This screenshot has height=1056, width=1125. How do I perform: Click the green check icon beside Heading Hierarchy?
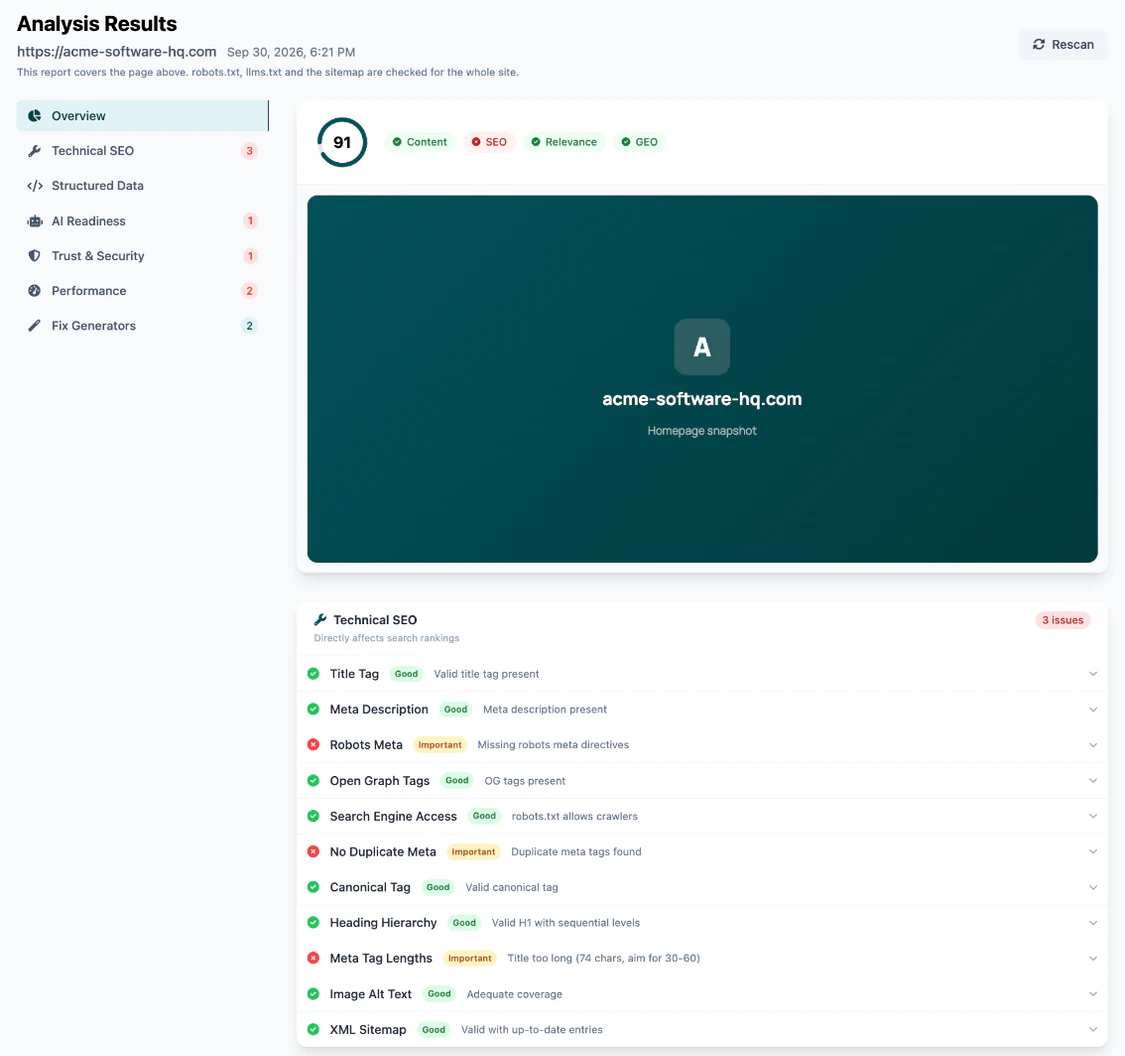tap(314, 923)
